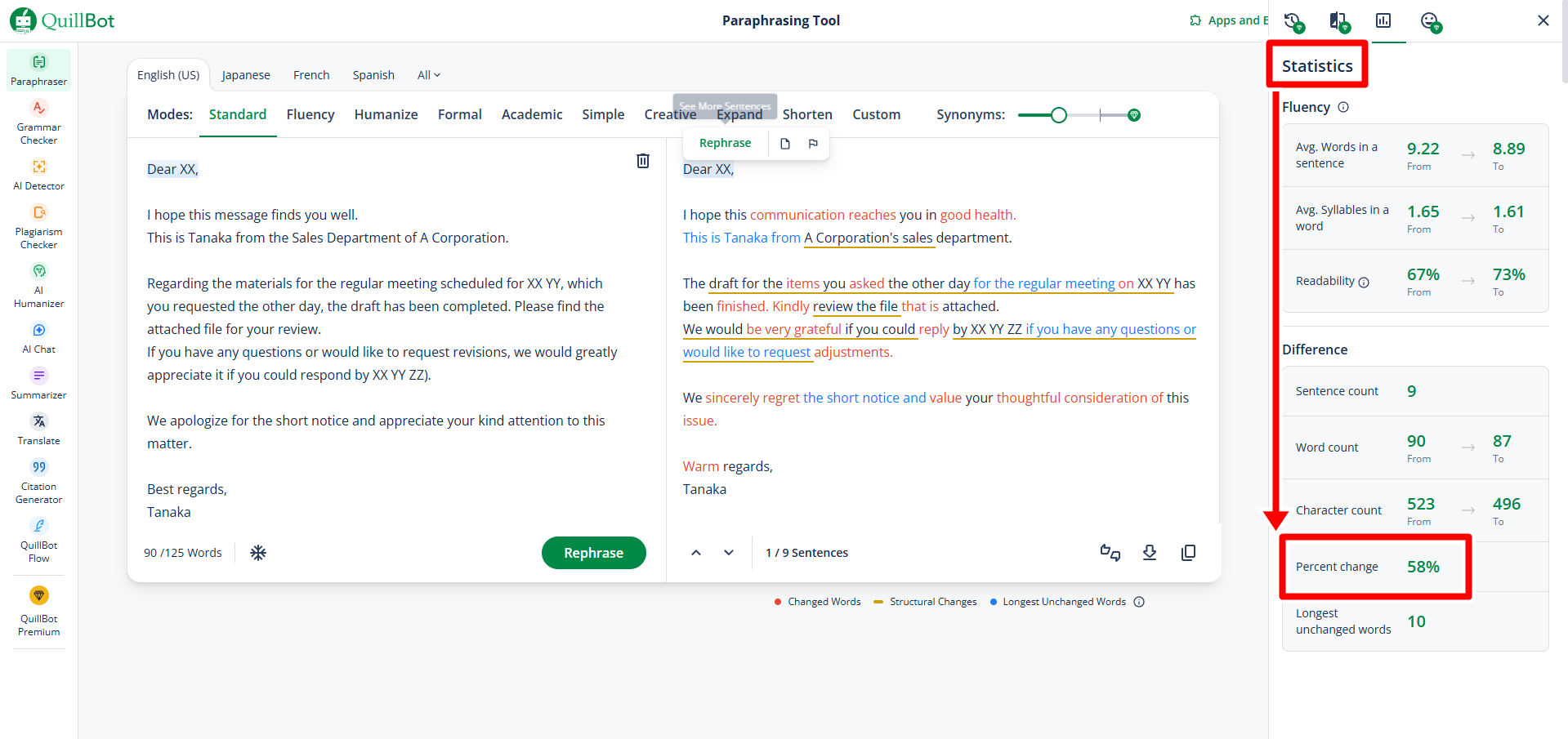This screenshot has height=739, width=1568.
Task: Click the green Rephrase button
Action: [x=594, y=553]
